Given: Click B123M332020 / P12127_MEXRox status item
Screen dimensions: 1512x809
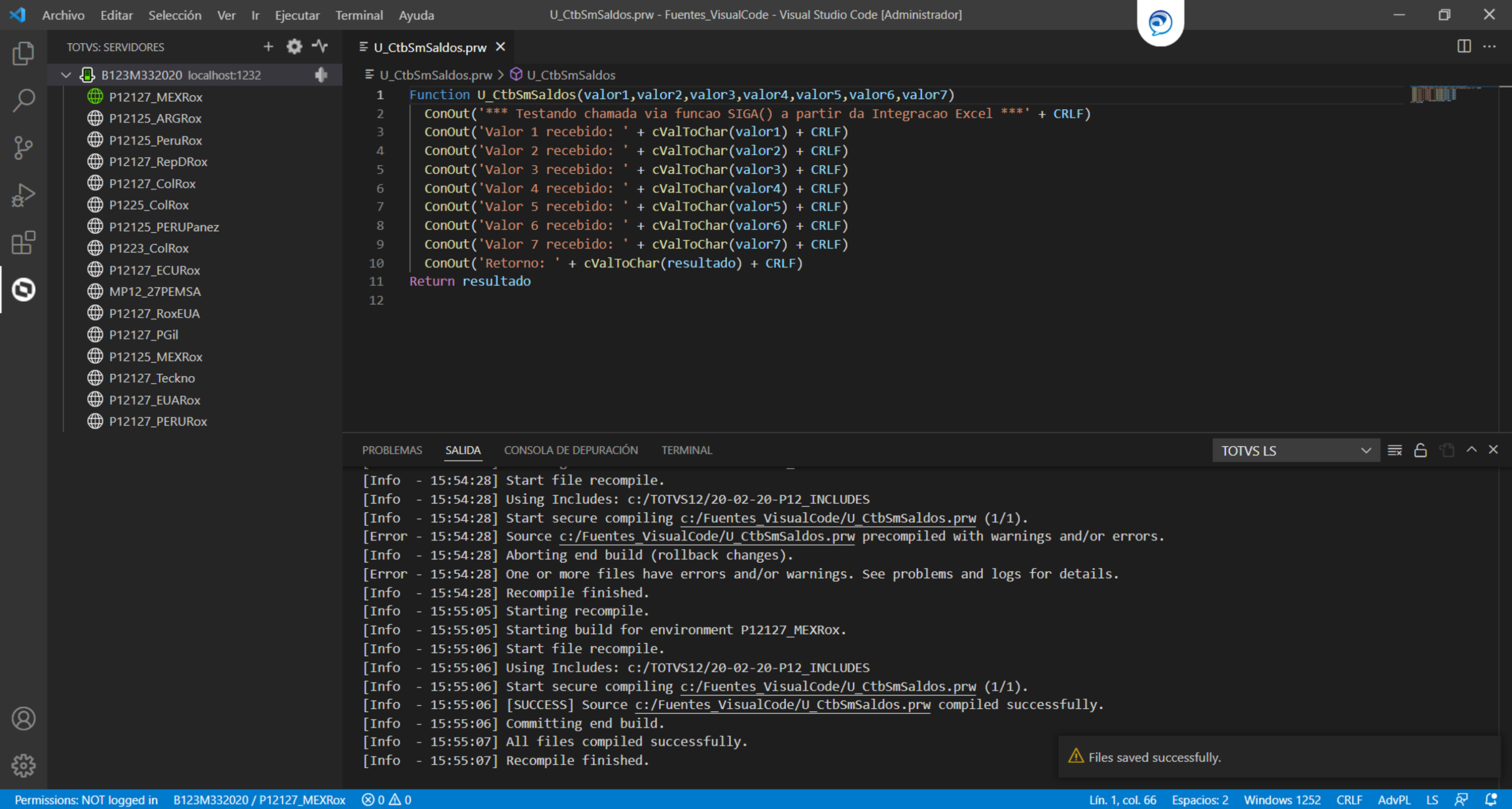Looking at the screenshot, I should [x=260, y=799].
